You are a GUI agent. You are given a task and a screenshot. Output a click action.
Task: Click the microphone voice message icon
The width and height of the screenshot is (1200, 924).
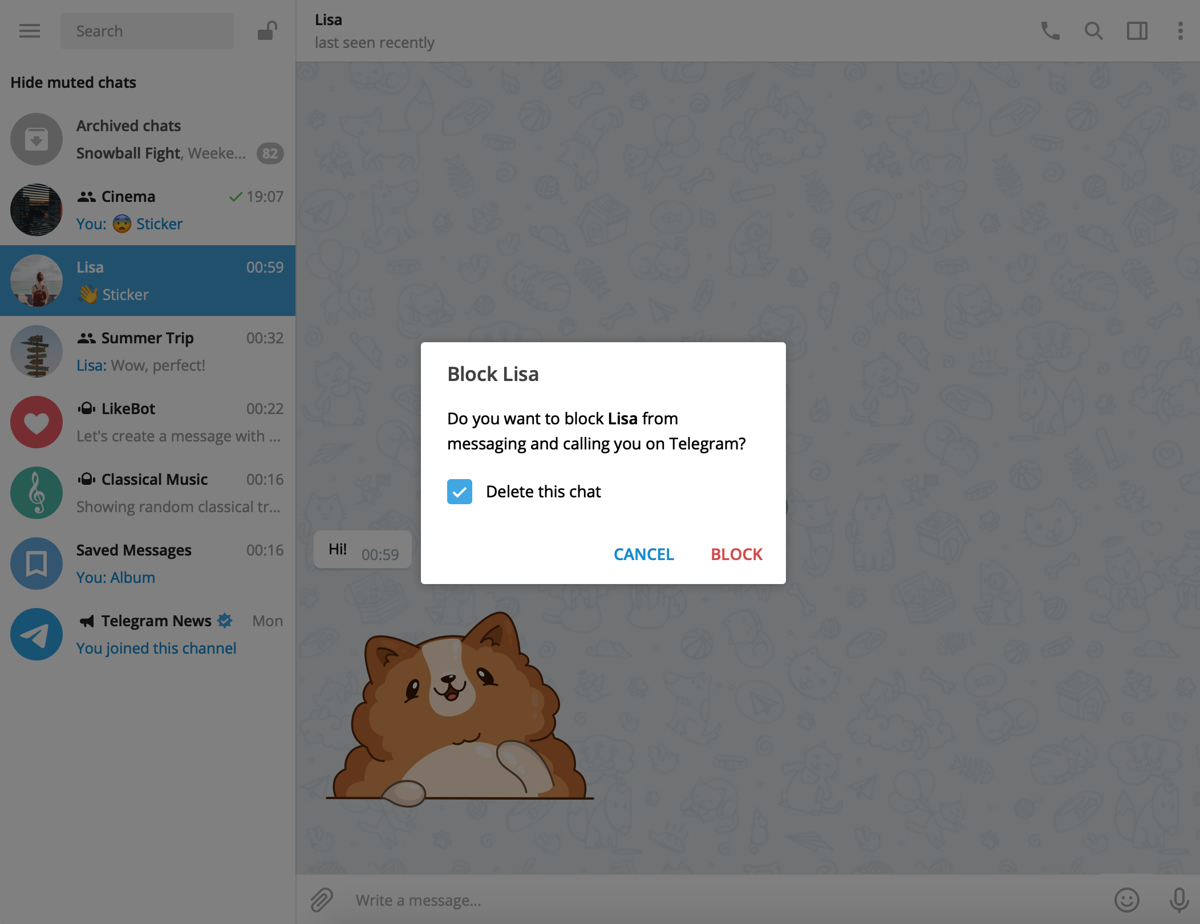click(1178, 900)
